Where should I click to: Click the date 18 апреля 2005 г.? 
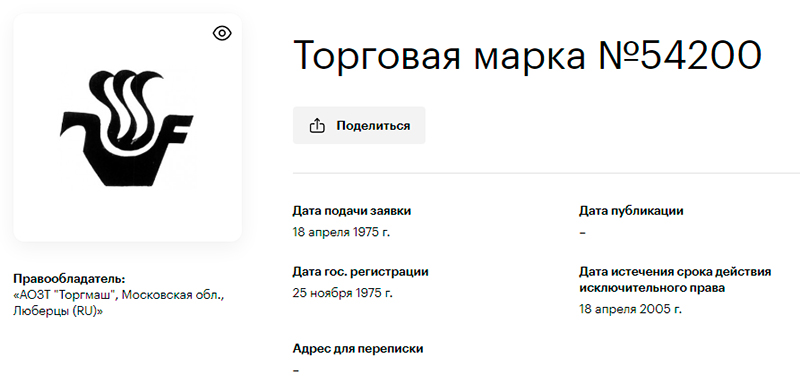click(x=630, y=309)
